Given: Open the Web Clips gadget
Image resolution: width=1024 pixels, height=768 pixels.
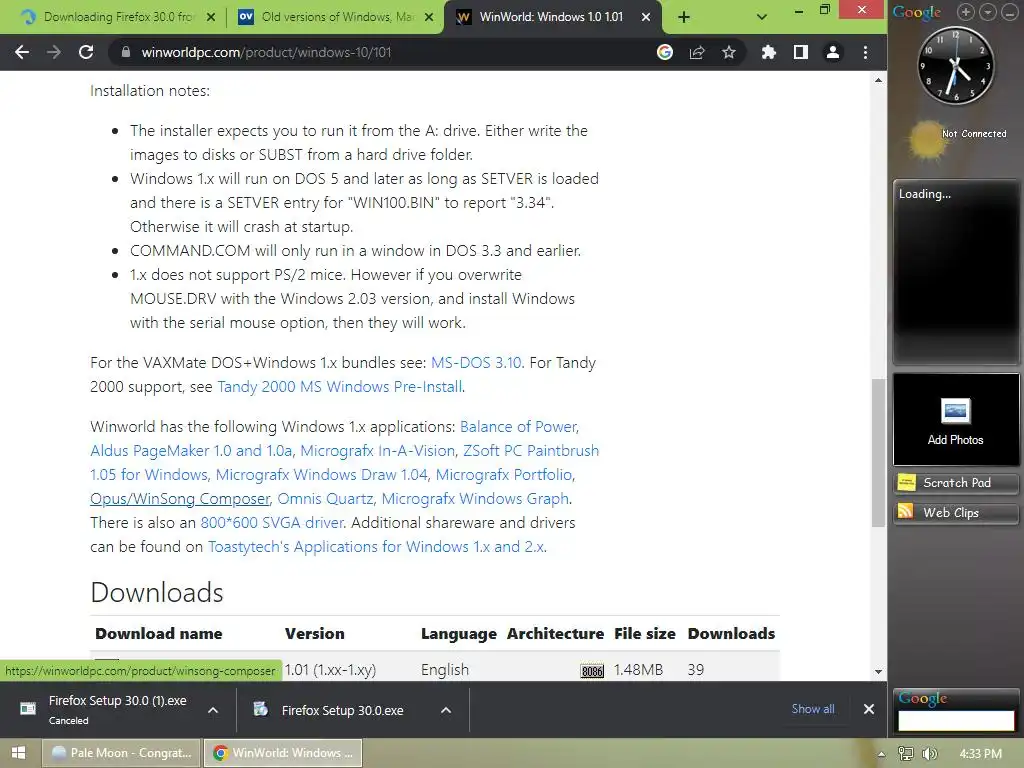Looking at the screenshot, I should tap(956, 513).
